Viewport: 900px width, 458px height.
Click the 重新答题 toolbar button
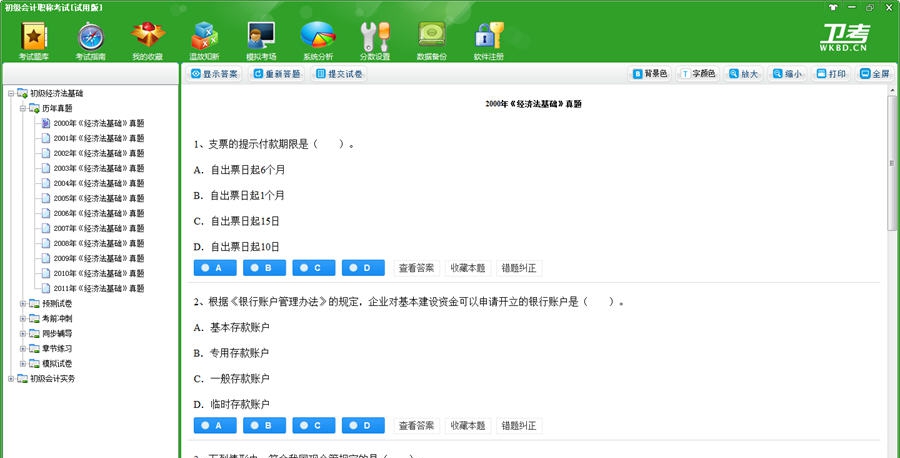coord(277,74)
